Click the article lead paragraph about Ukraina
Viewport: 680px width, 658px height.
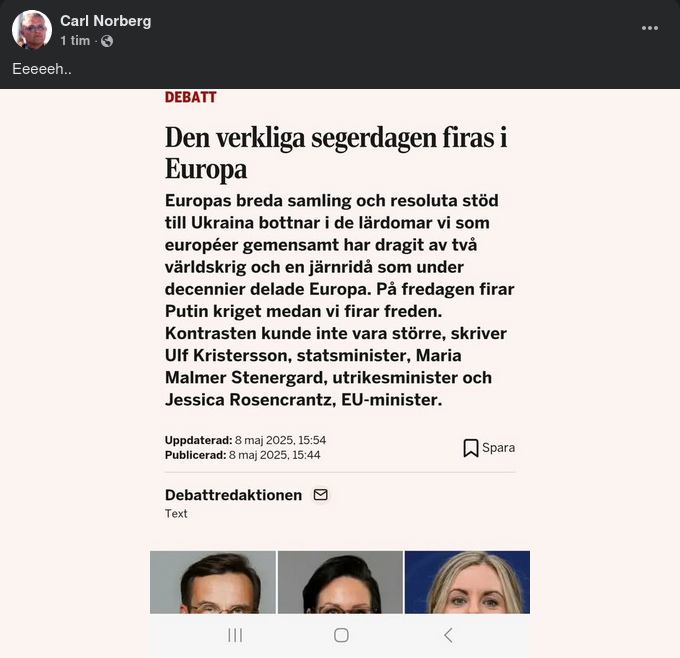coord(340,300)
